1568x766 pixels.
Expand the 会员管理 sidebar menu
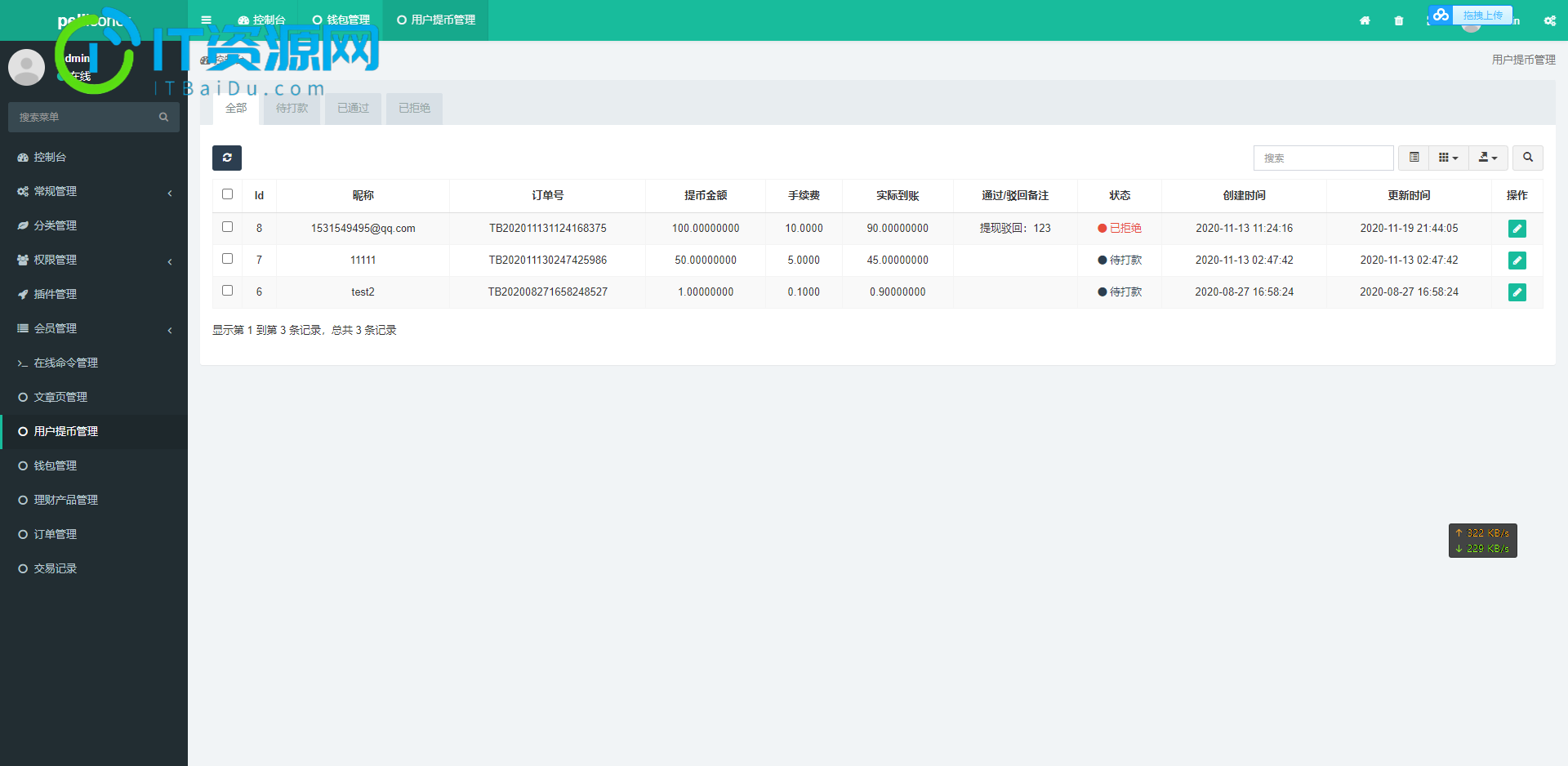(94, 328)
